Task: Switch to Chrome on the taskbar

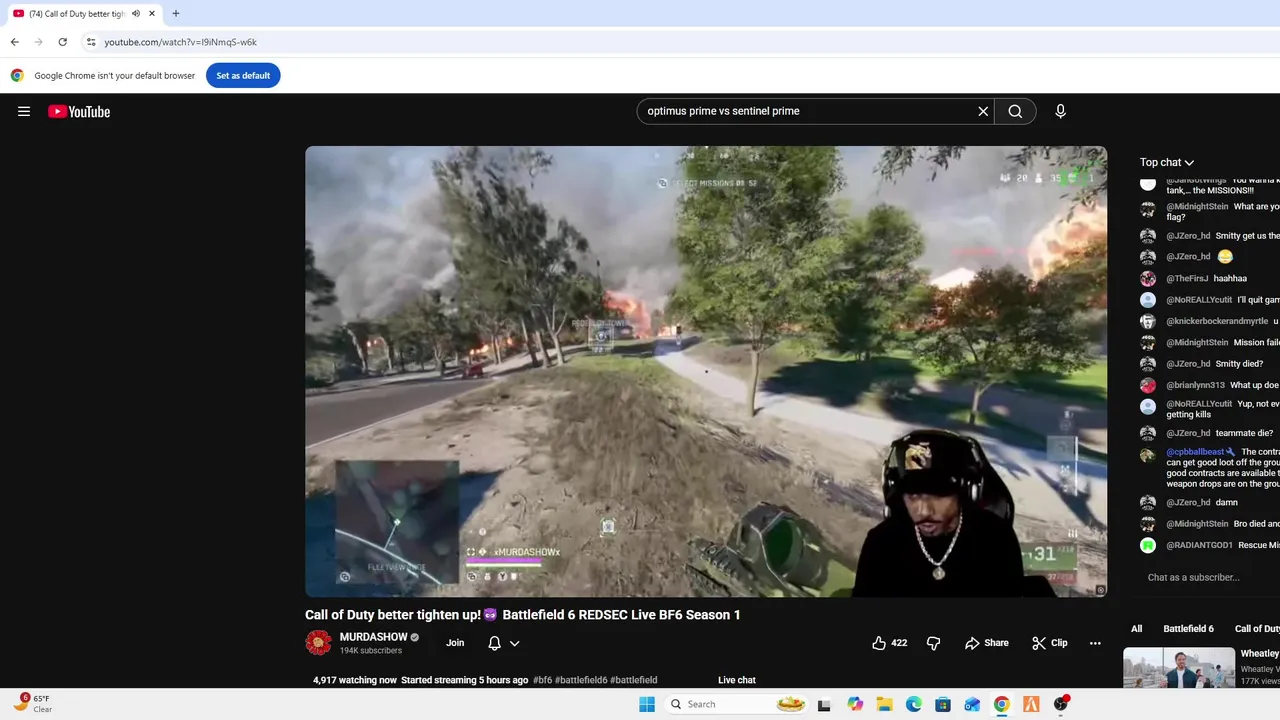Action: tap(1001, 704)
